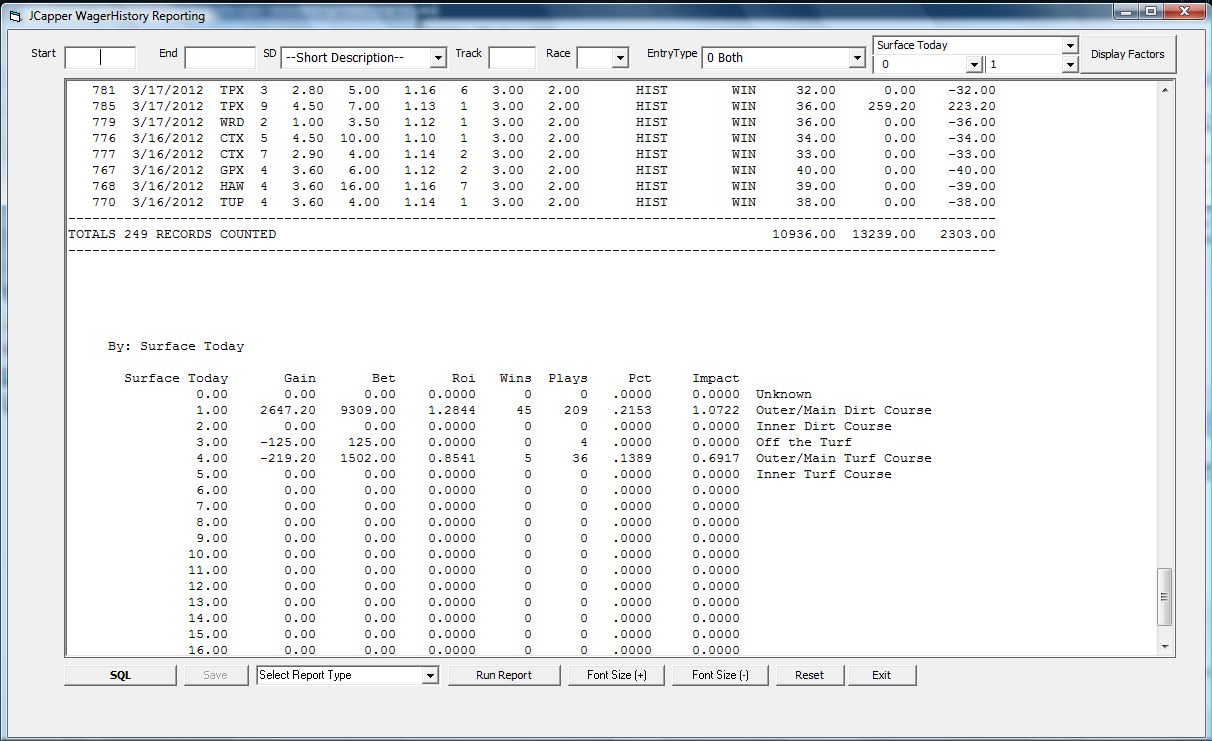Click 'Inner Dirt Course' label
The image size is (1212, 741).
(823, 426)
